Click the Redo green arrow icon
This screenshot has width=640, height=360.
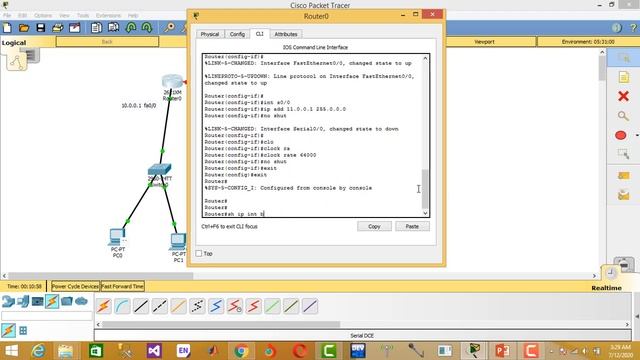(147, 28)
